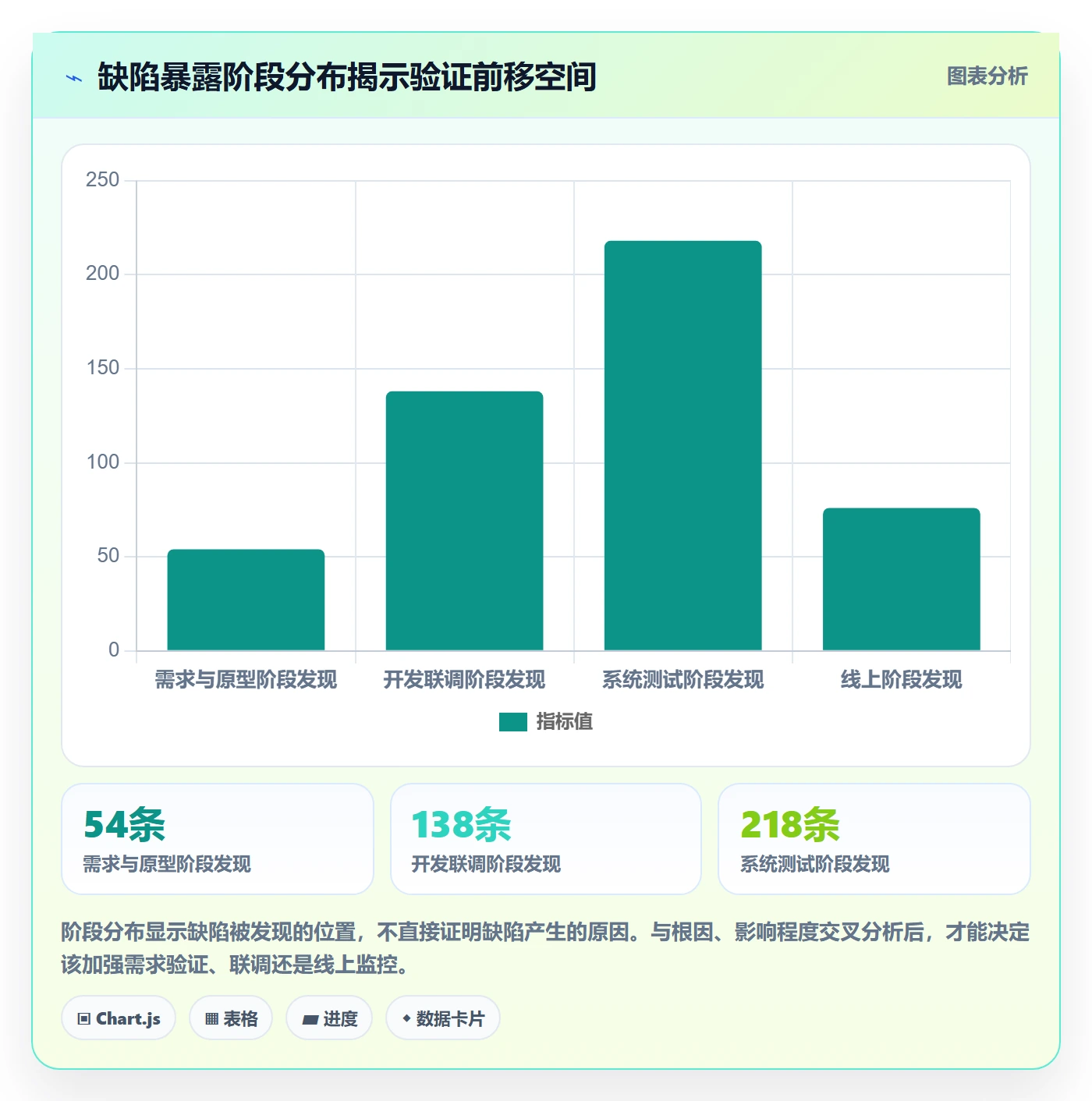
Task: Click the square icon on Chart.js tag
Action: (x=84, y=1019)
